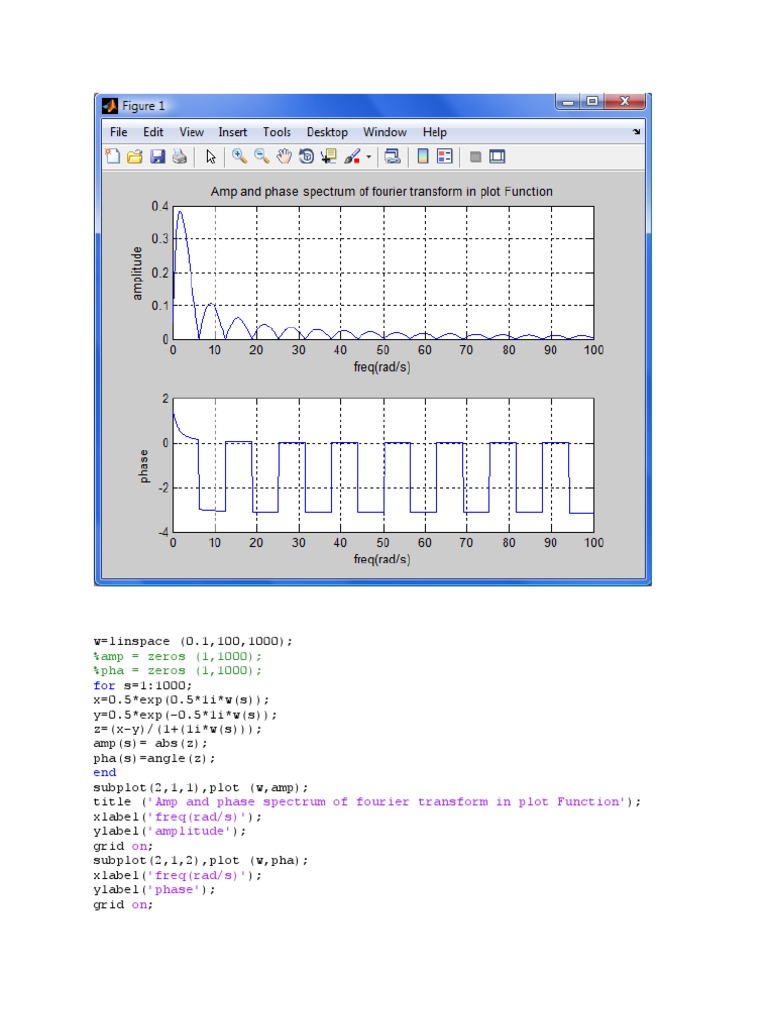
Task: Enable the Rotate 3D tool
Action: (x=306, y=156)
